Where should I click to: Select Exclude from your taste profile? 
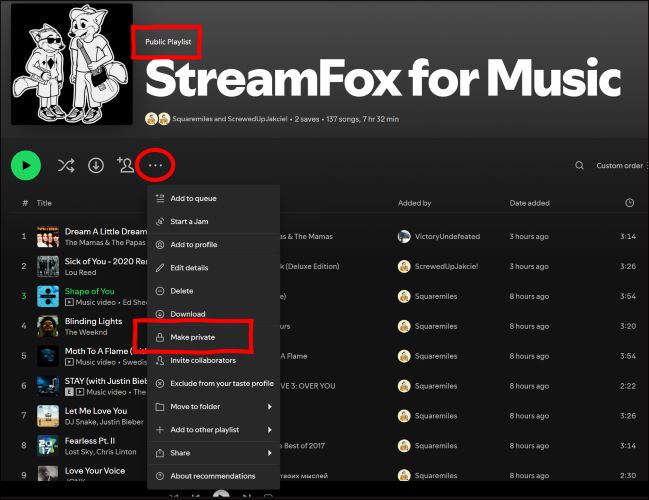(214, 384)
